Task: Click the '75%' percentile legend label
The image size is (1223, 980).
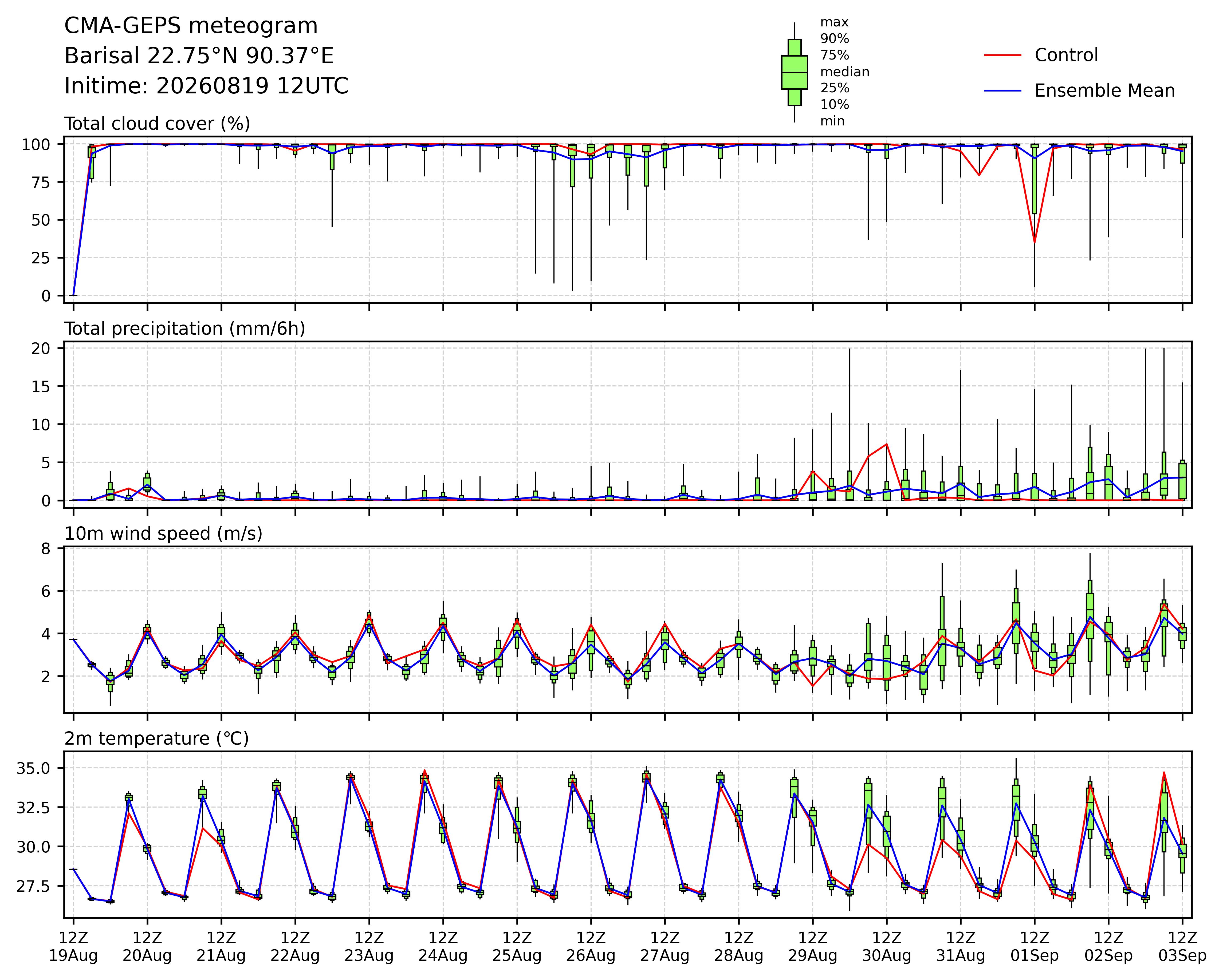Action: pos(835,56)
